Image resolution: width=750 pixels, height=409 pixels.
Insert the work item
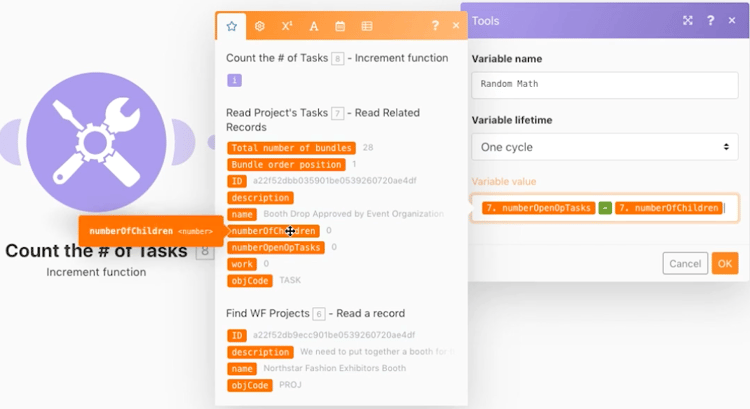(x=242, y=264)
